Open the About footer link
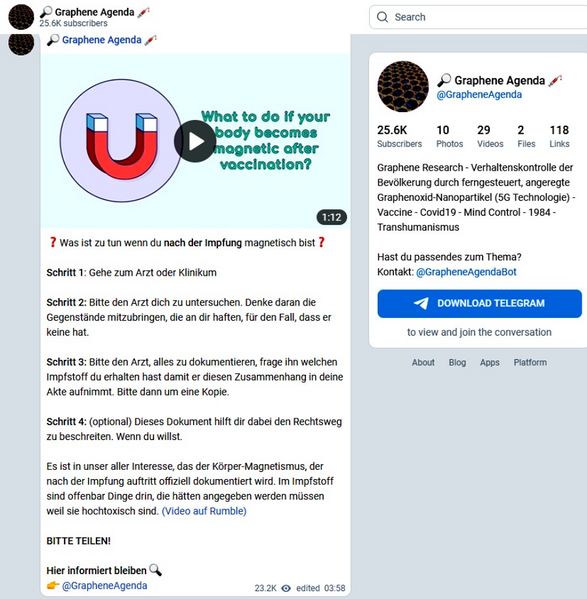This screenshot has width=587, height=599. (423, 362)
